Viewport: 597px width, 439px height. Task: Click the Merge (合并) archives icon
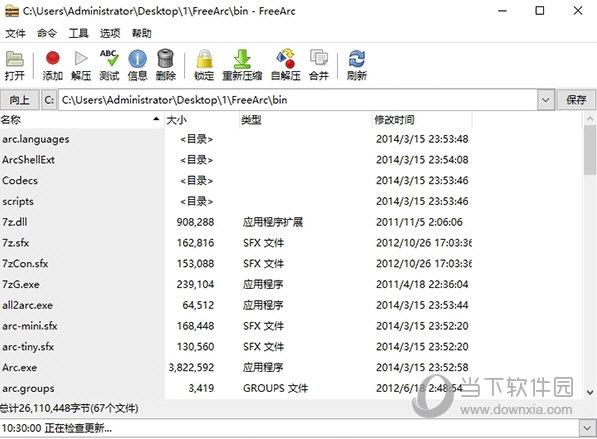click(x=319, y=58)
